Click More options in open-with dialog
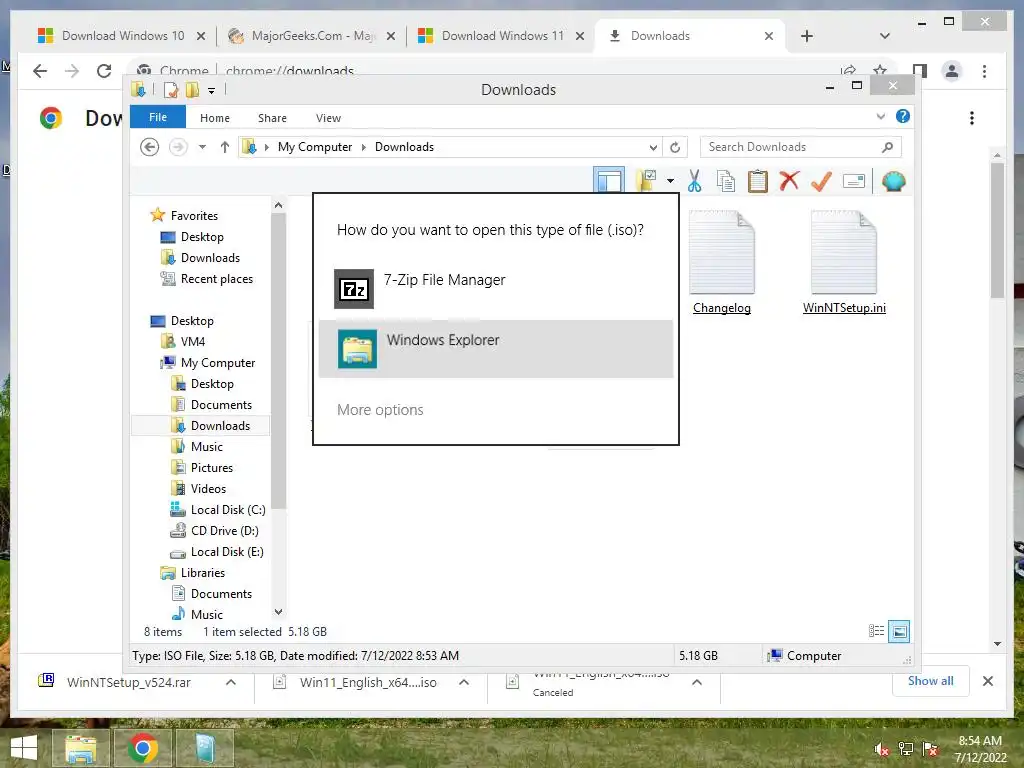This screenshot has width=1024, height=768. [380, 409]
